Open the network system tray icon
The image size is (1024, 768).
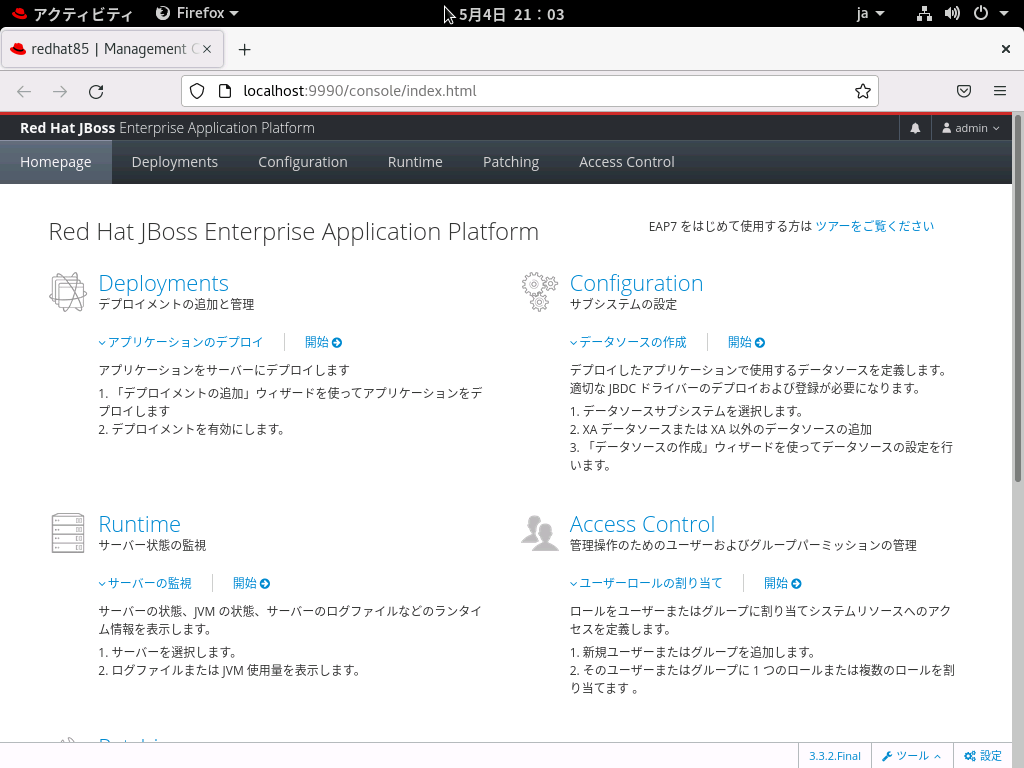[924, 14]
